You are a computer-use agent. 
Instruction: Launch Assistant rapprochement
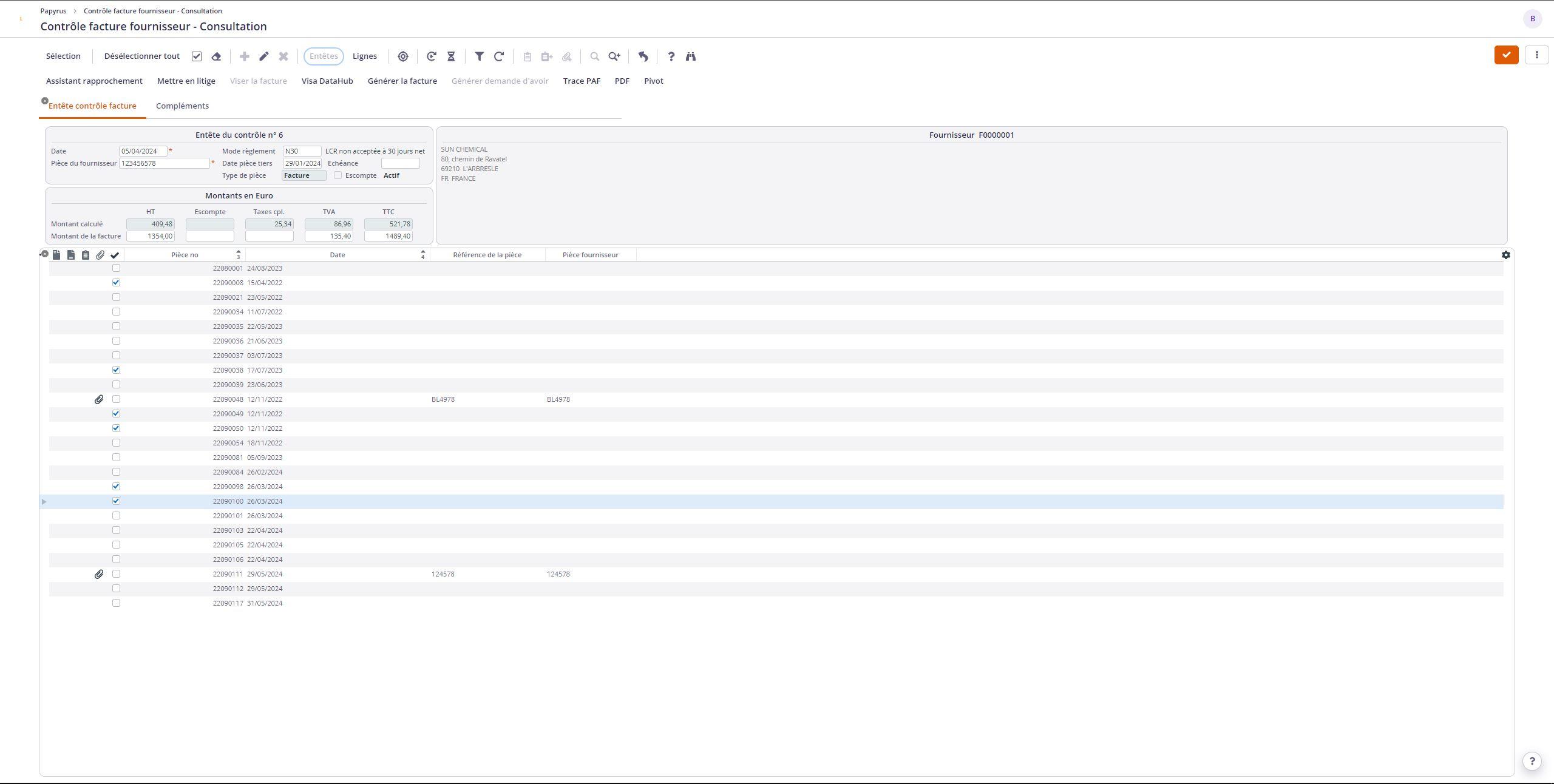94,81
